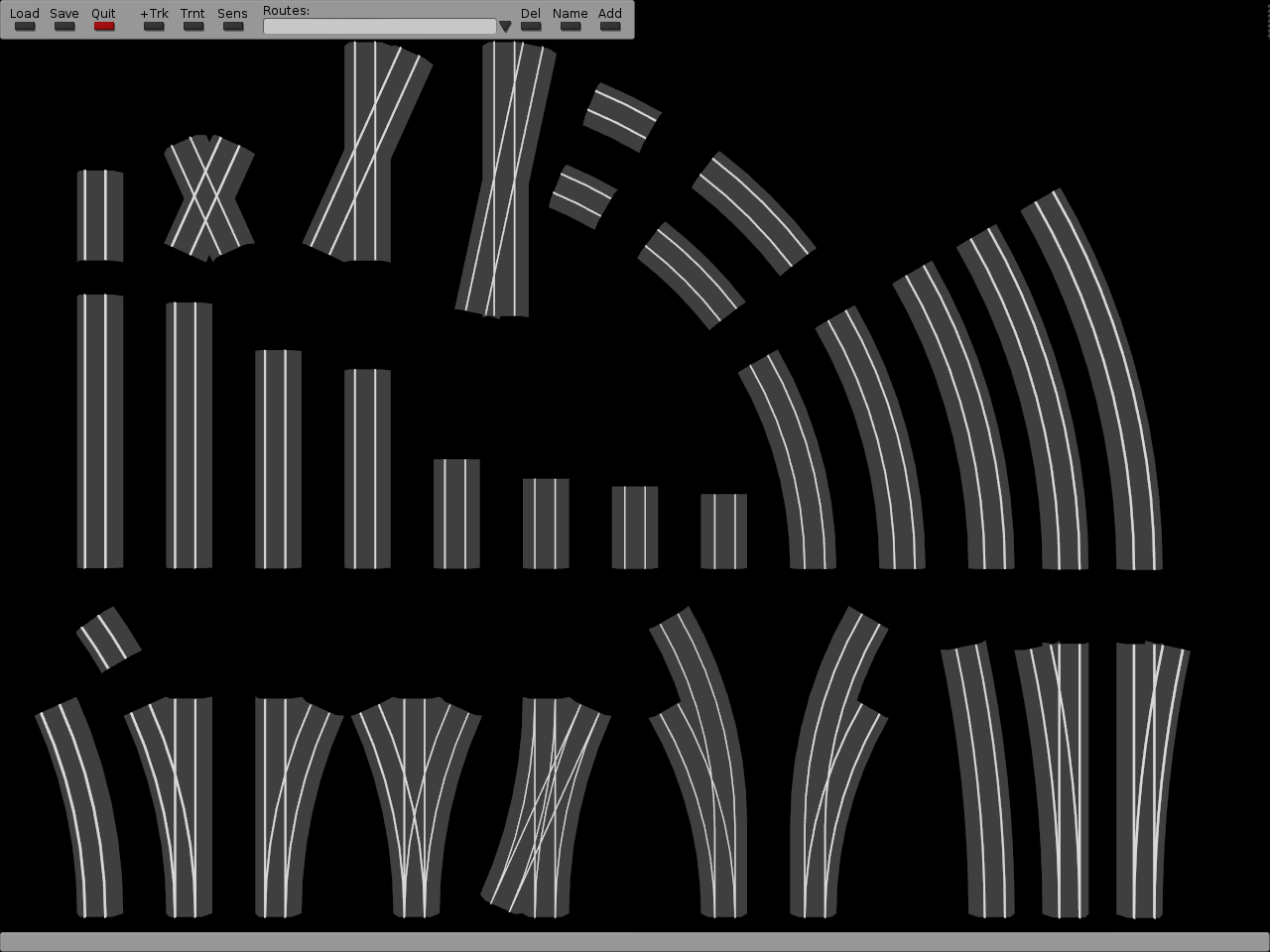Select the smallest curved track segment at top
Viewport: 1270px width, 952px height.
[x=582, y=196]
